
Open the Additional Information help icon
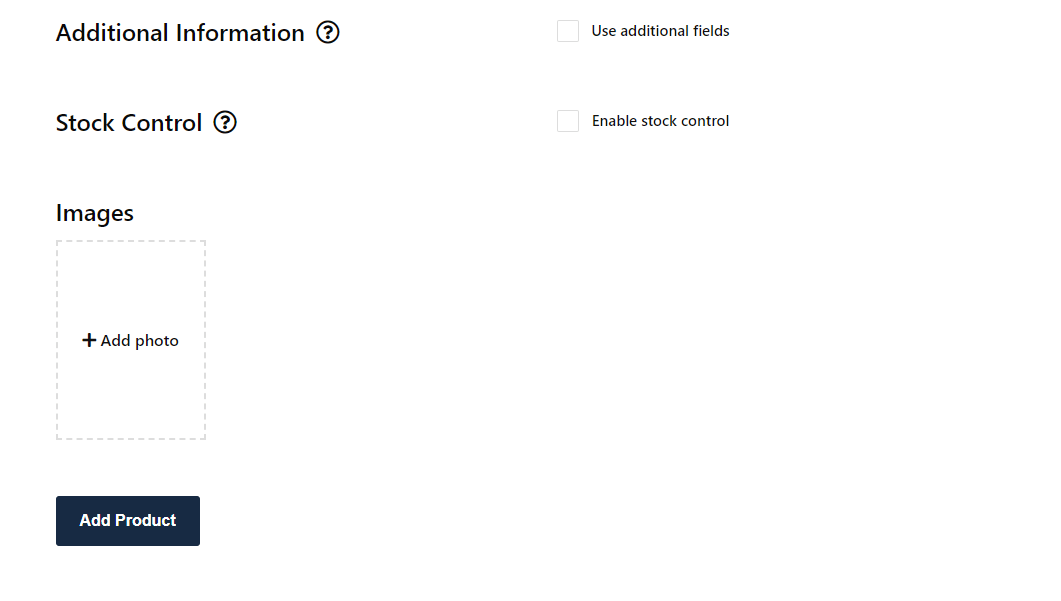pos(328,32)
